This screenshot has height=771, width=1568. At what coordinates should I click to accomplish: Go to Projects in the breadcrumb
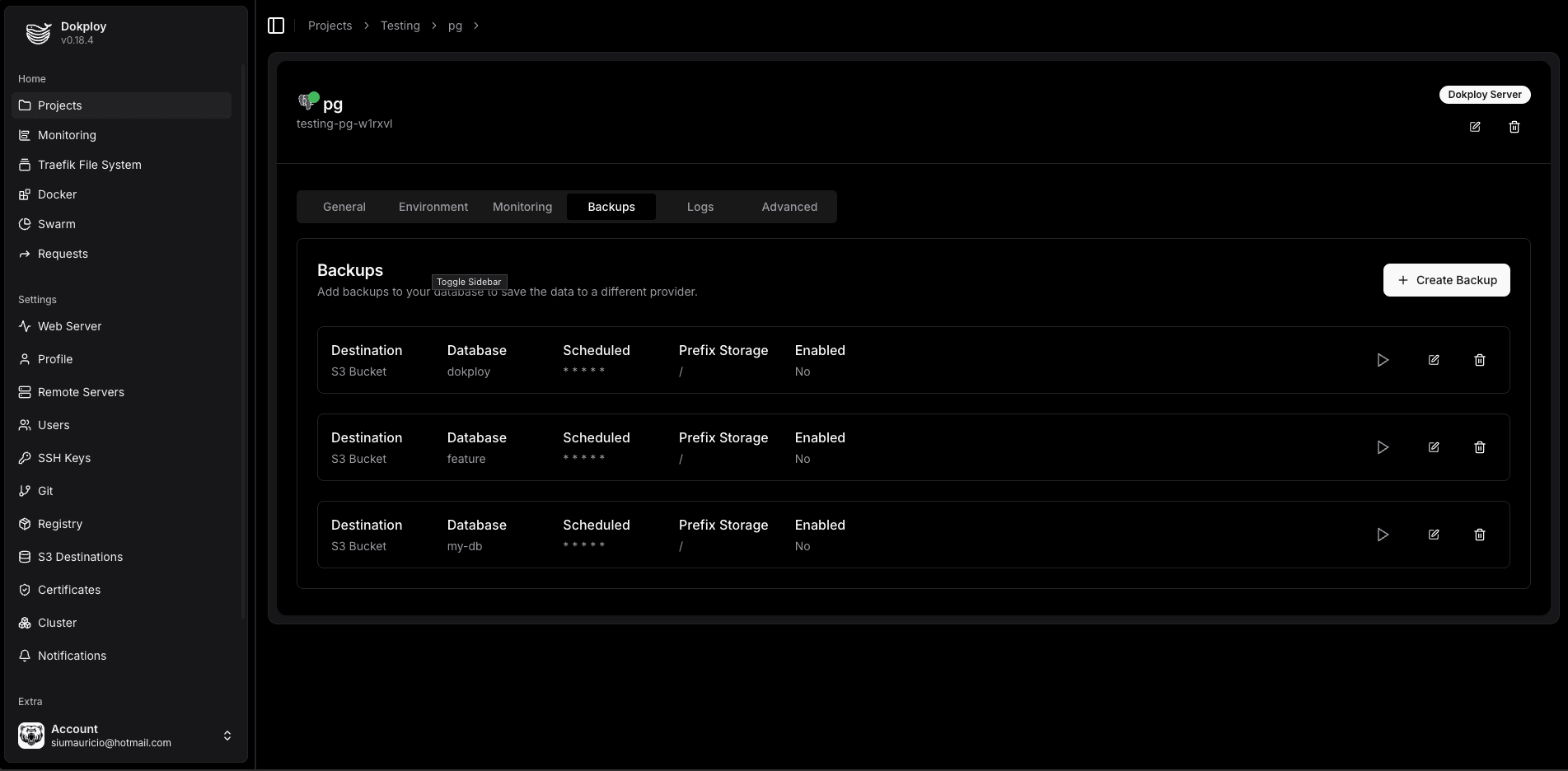tap(330, 26)
